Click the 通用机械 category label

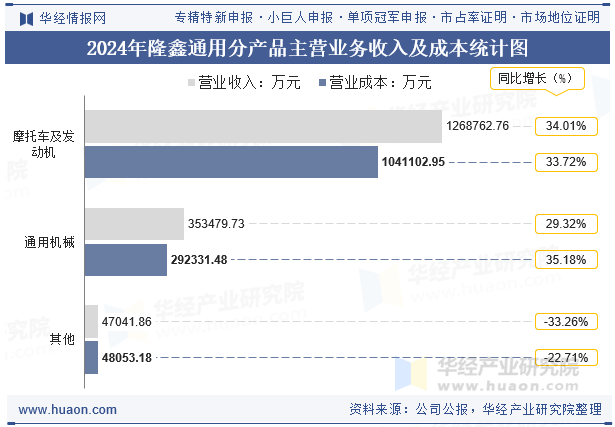(x=49, y=242)
